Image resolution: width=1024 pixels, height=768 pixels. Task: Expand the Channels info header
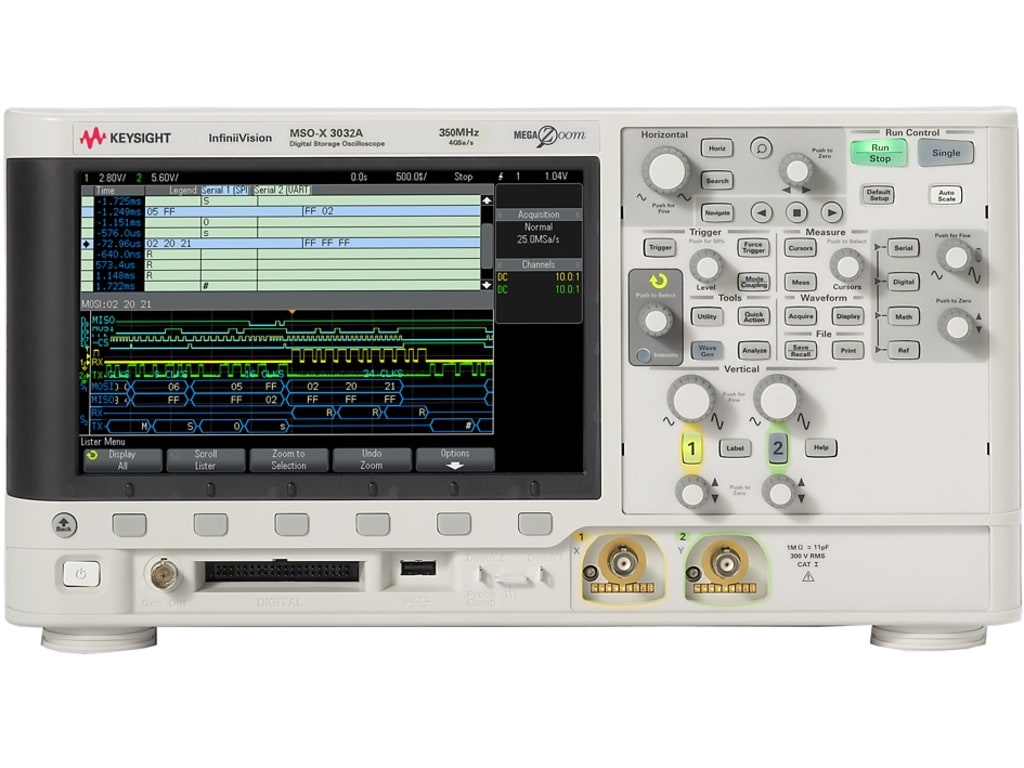click(539, 264)
